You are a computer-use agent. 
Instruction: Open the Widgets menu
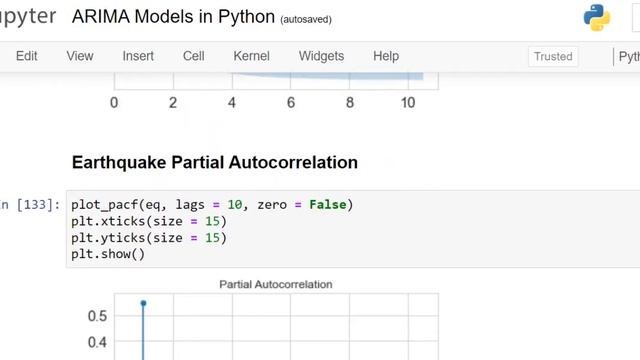[x=321, y=56]
